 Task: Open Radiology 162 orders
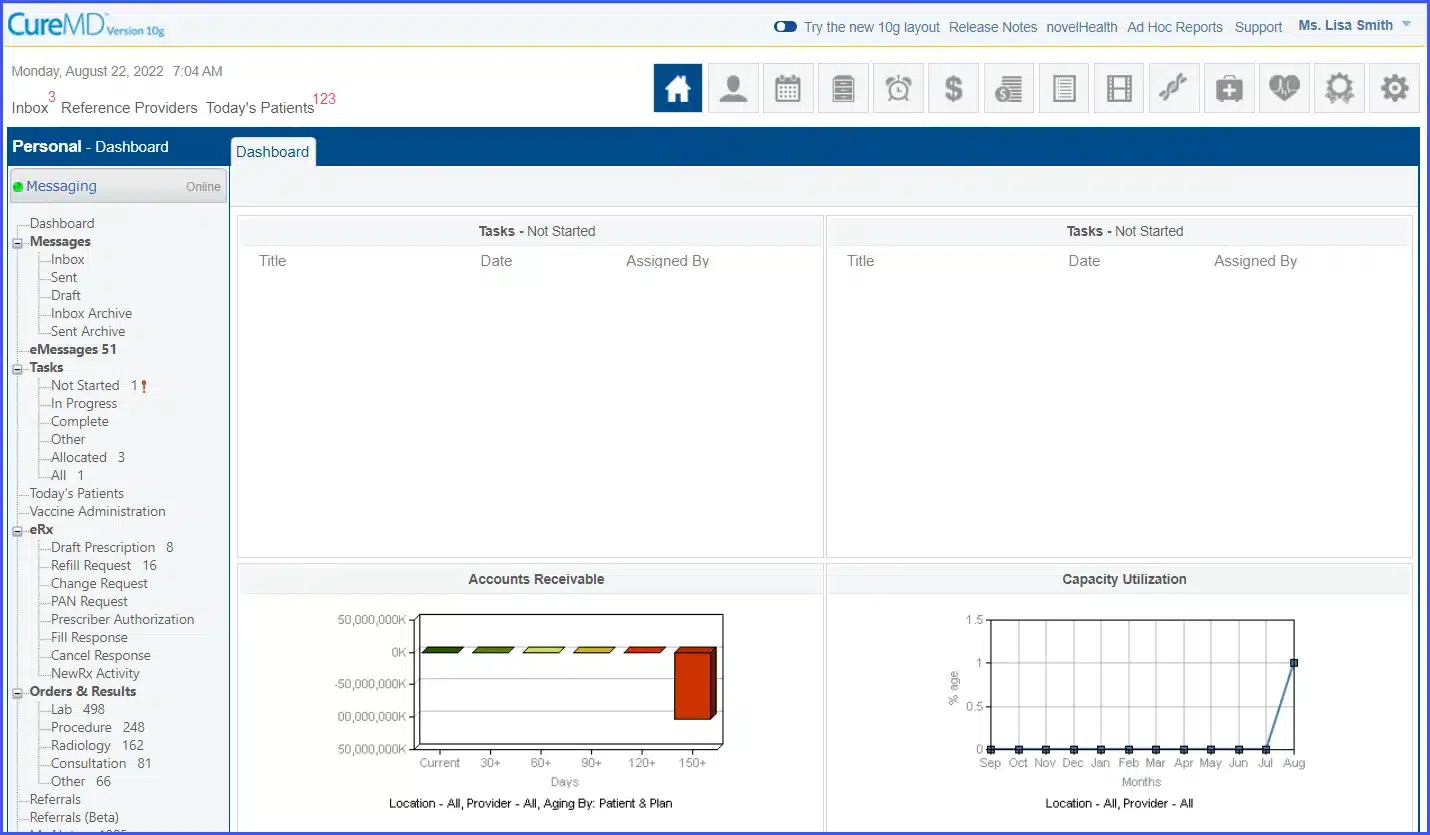click(x=98, y=746)
